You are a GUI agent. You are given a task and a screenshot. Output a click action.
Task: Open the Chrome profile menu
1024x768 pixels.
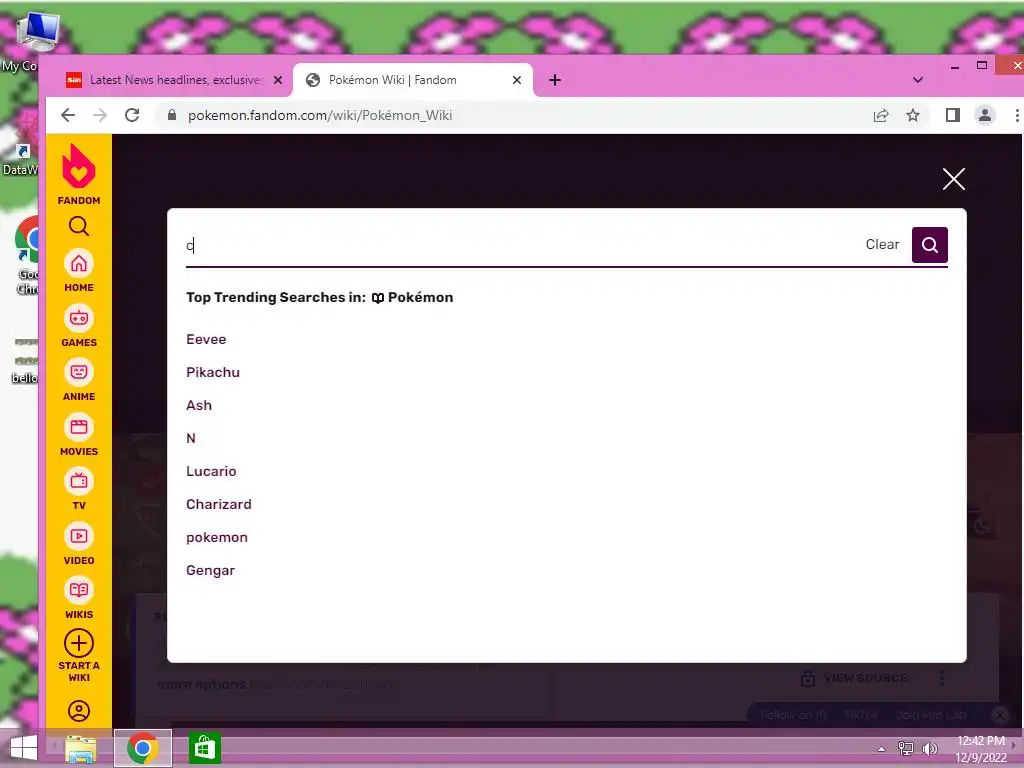coord(985,116)
